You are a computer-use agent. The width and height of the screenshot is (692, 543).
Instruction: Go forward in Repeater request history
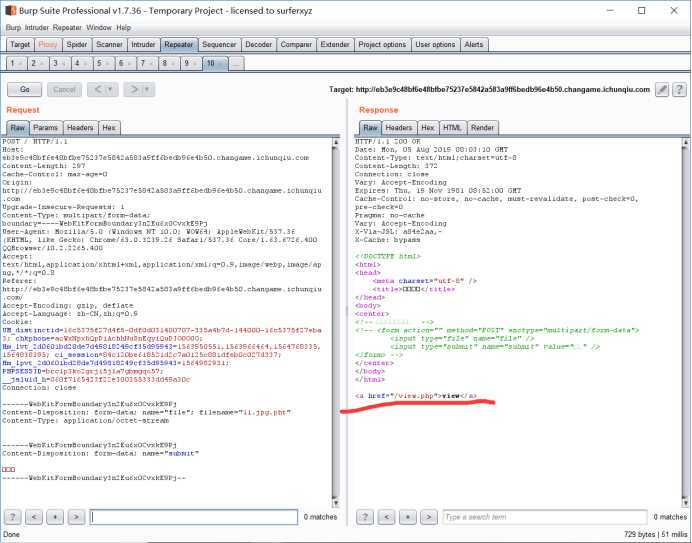coord(133,89)
